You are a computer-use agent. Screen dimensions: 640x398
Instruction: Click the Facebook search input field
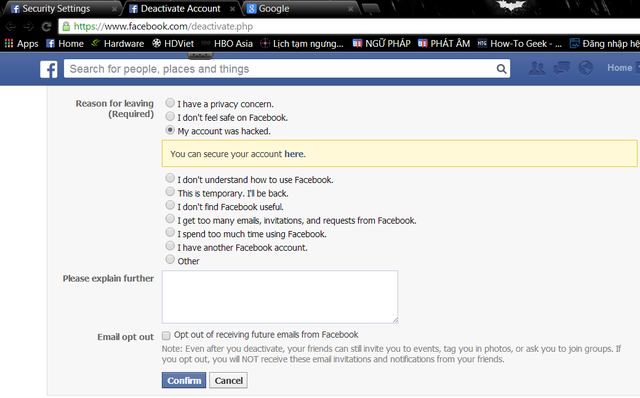coord(282,69)
